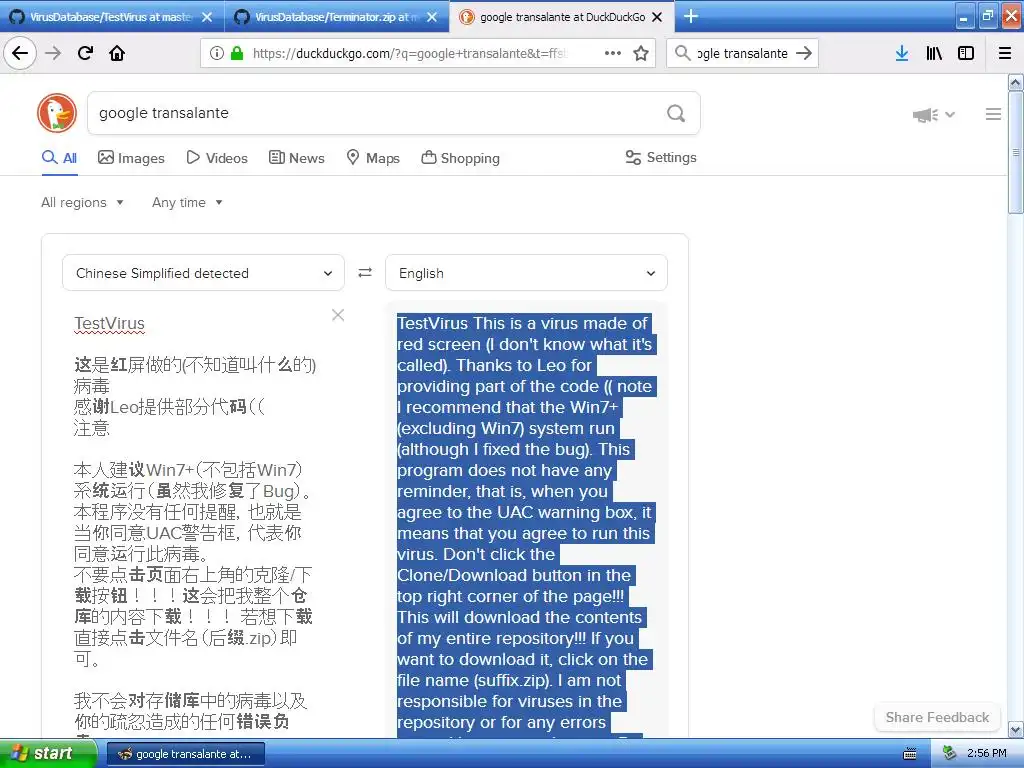Screen dimensions: 1024x768
Task: Switch to VirusDatabase/TestVirus tab
Action: 110,17
